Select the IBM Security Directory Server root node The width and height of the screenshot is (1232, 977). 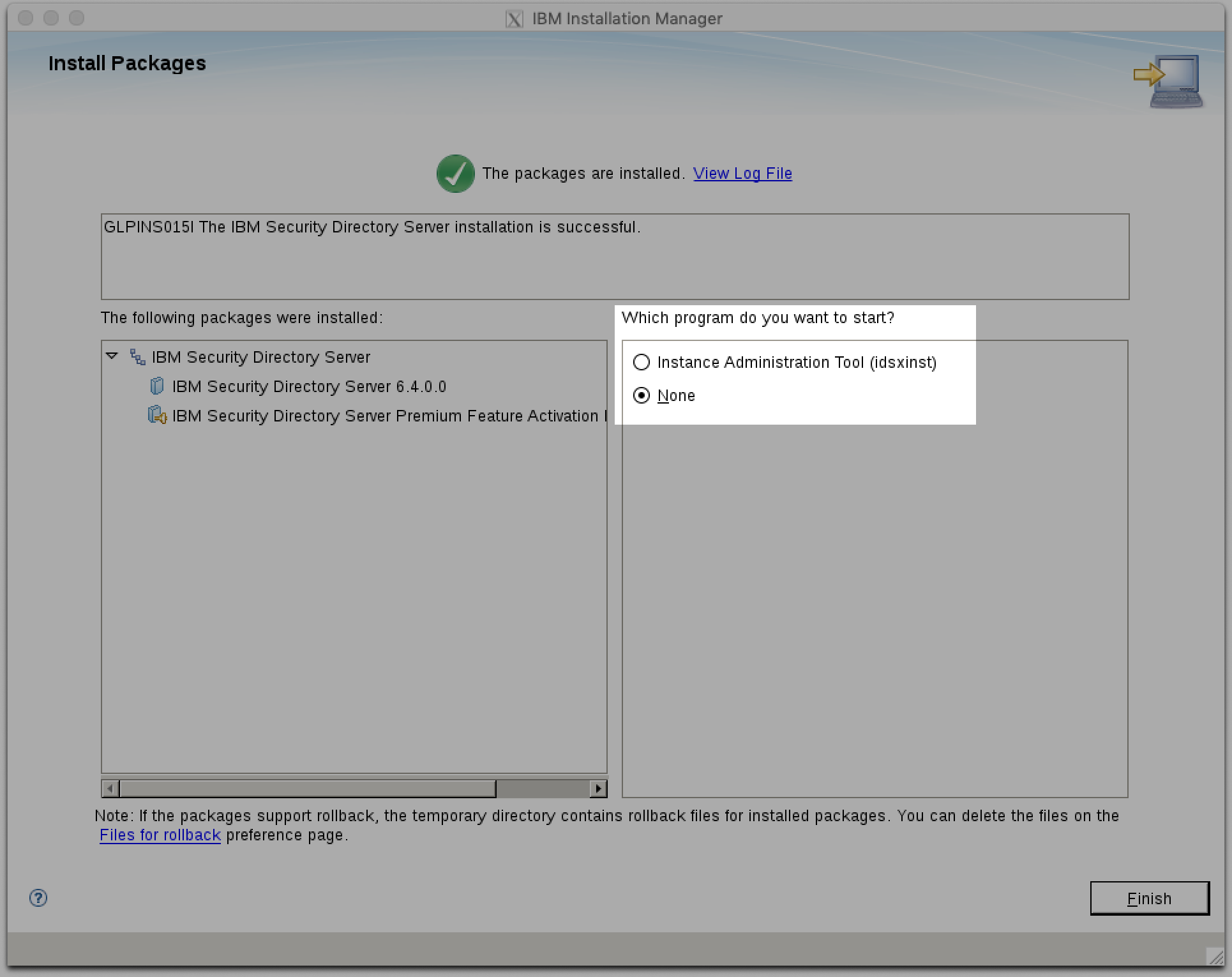coord(260,356)
